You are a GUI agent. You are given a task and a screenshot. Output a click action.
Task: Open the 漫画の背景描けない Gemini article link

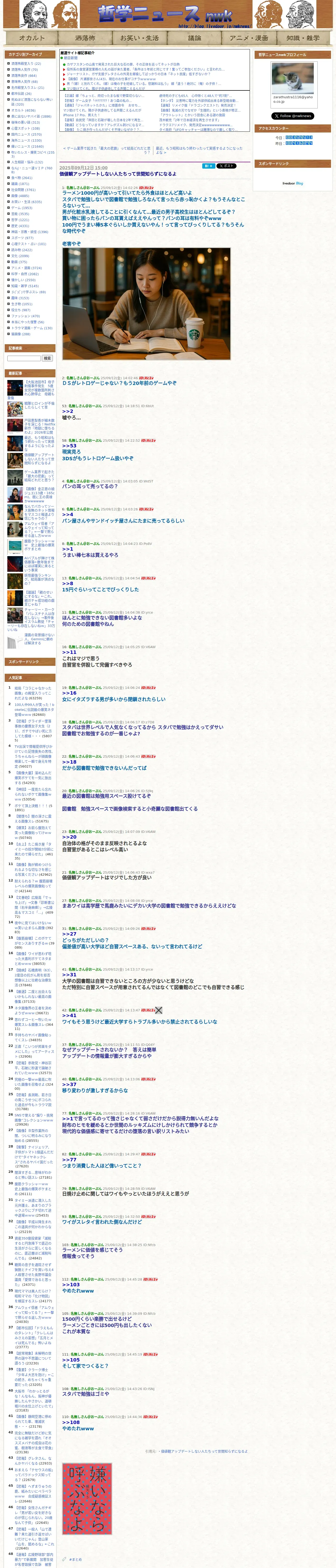point(39,639)
